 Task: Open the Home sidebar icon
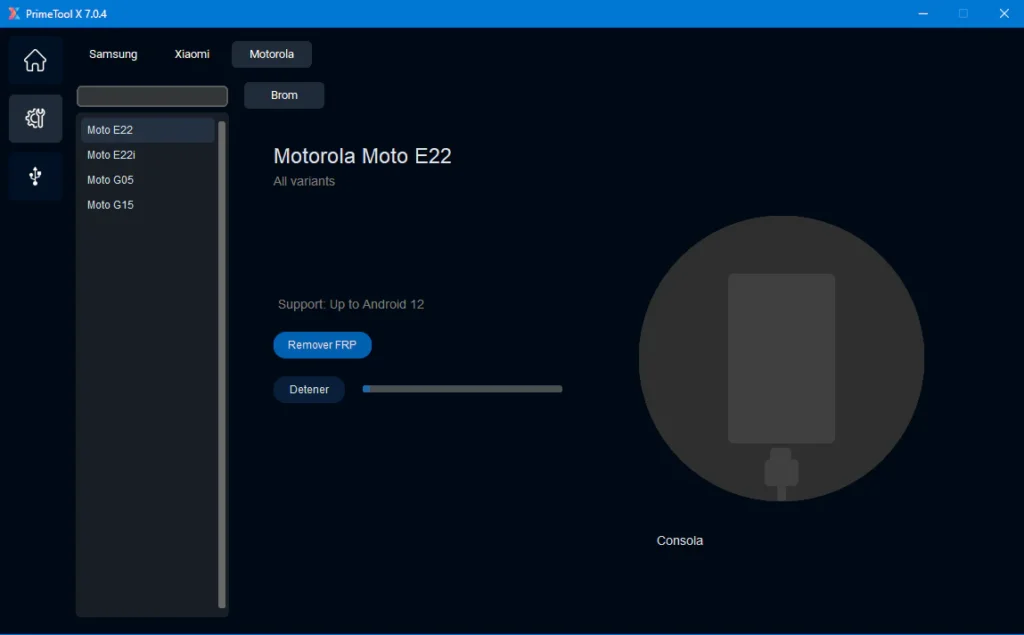(x=35, y=61)
